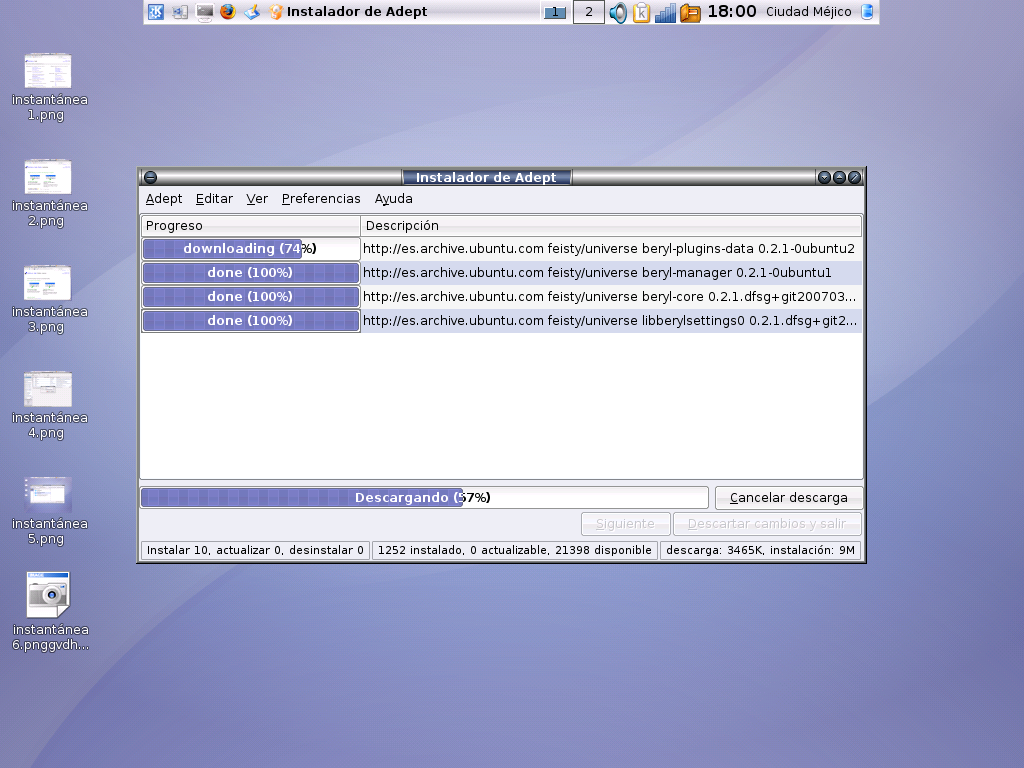Click the Descargando overall progress bar
1024x768 pixels.
coord(424,497)
